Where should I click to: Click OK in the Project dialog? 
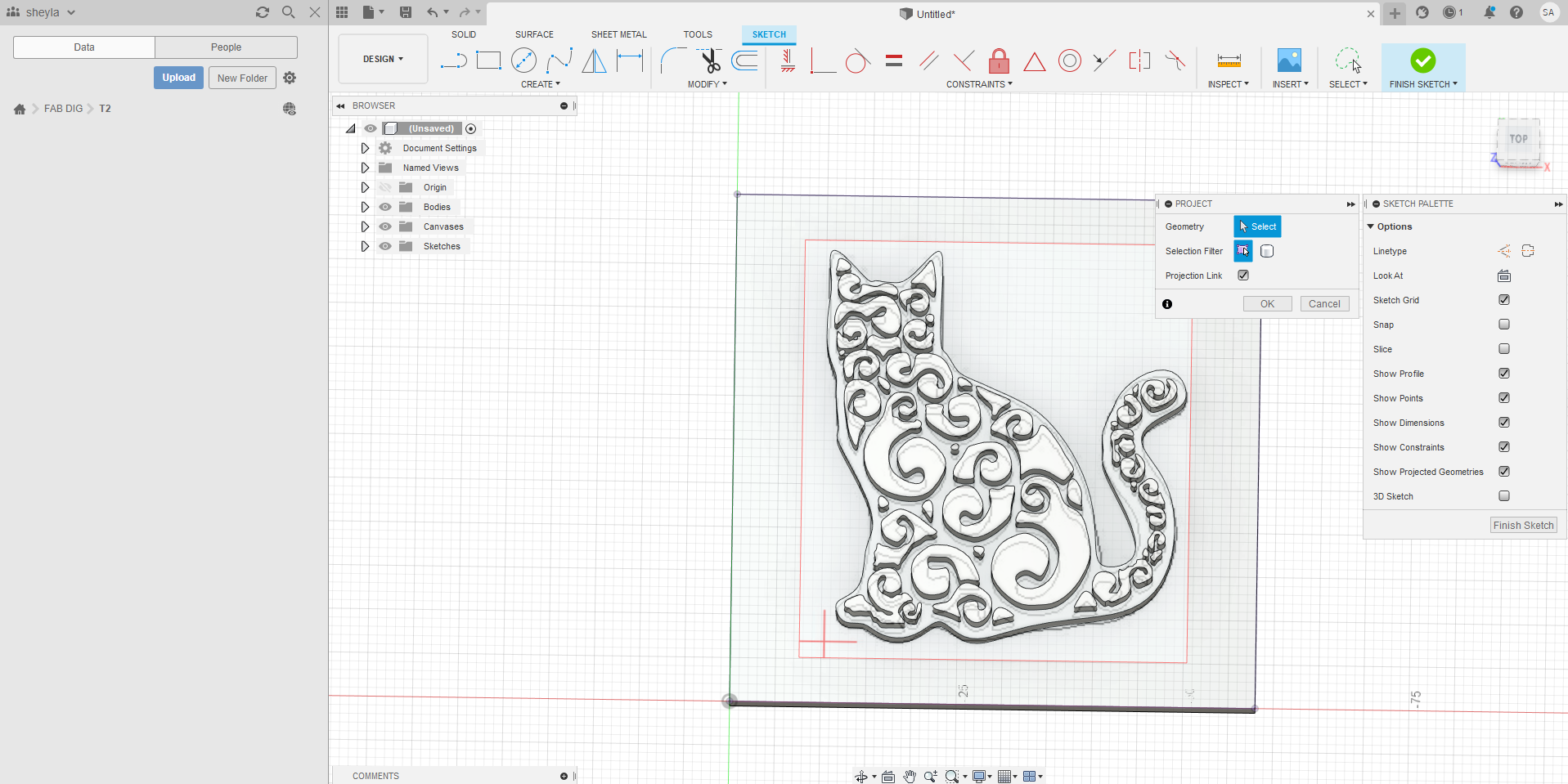1267,304
